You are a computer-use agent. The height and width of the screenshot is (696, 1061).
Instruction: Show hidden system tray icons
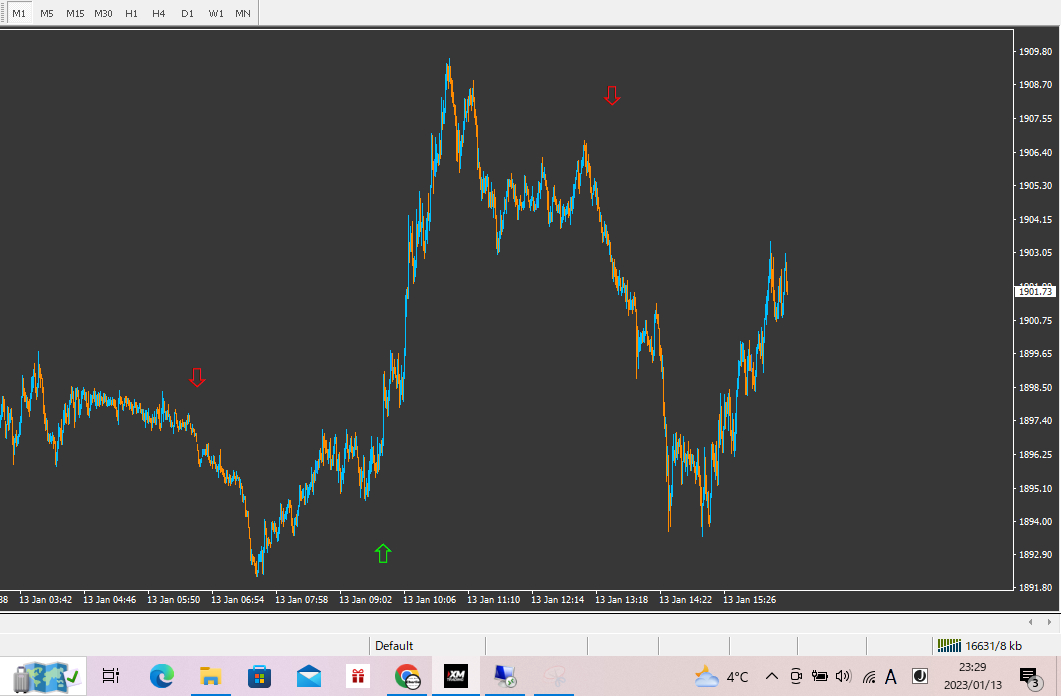pos(771,676)
